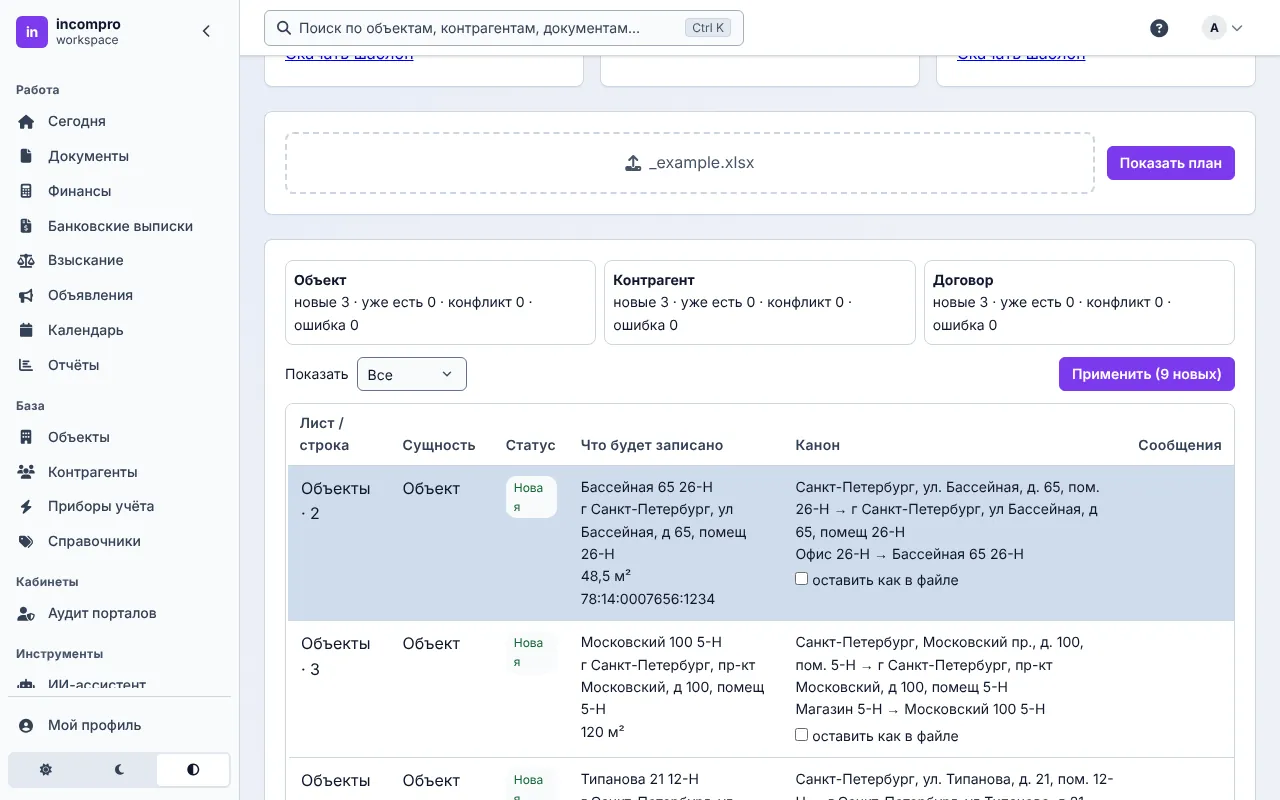Check 'оставить как в файле' for Бассейная row
This screenshot has height=800, width=1280.
802,579
